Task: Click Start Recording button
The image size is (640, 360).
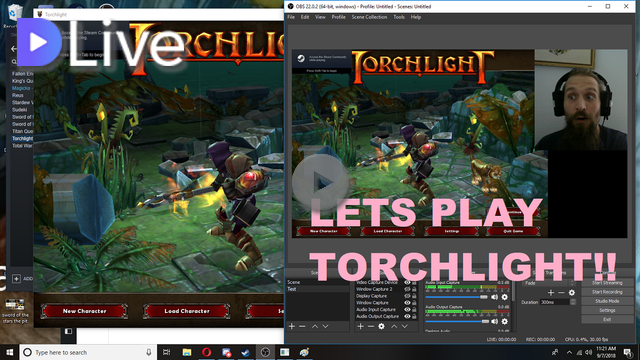Action: click(x=607, y=292)
